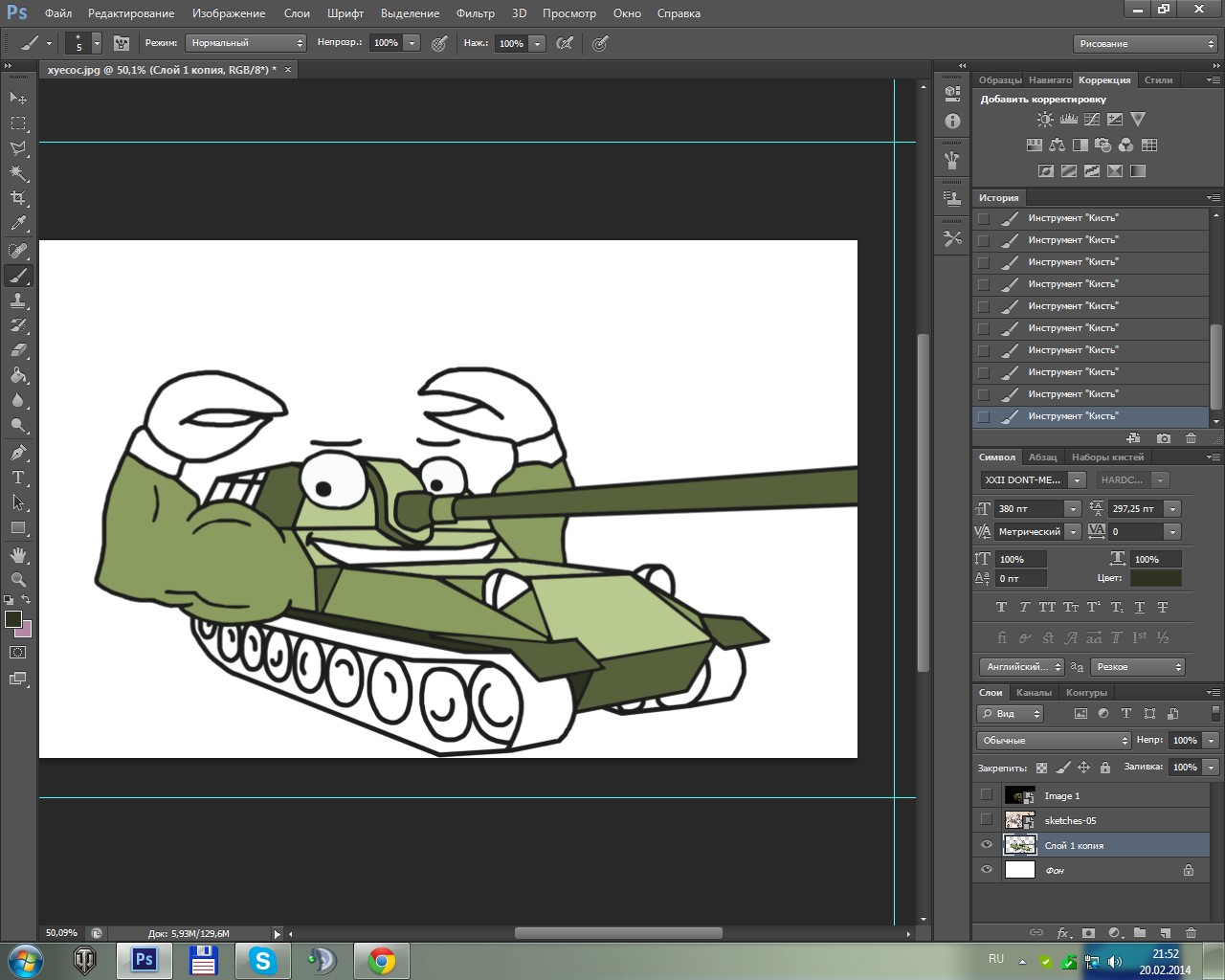Expand the layer blend mode Обычные dropdown
The width and height of the screenshot is (1225, 980).
[x=1054, y=741]
